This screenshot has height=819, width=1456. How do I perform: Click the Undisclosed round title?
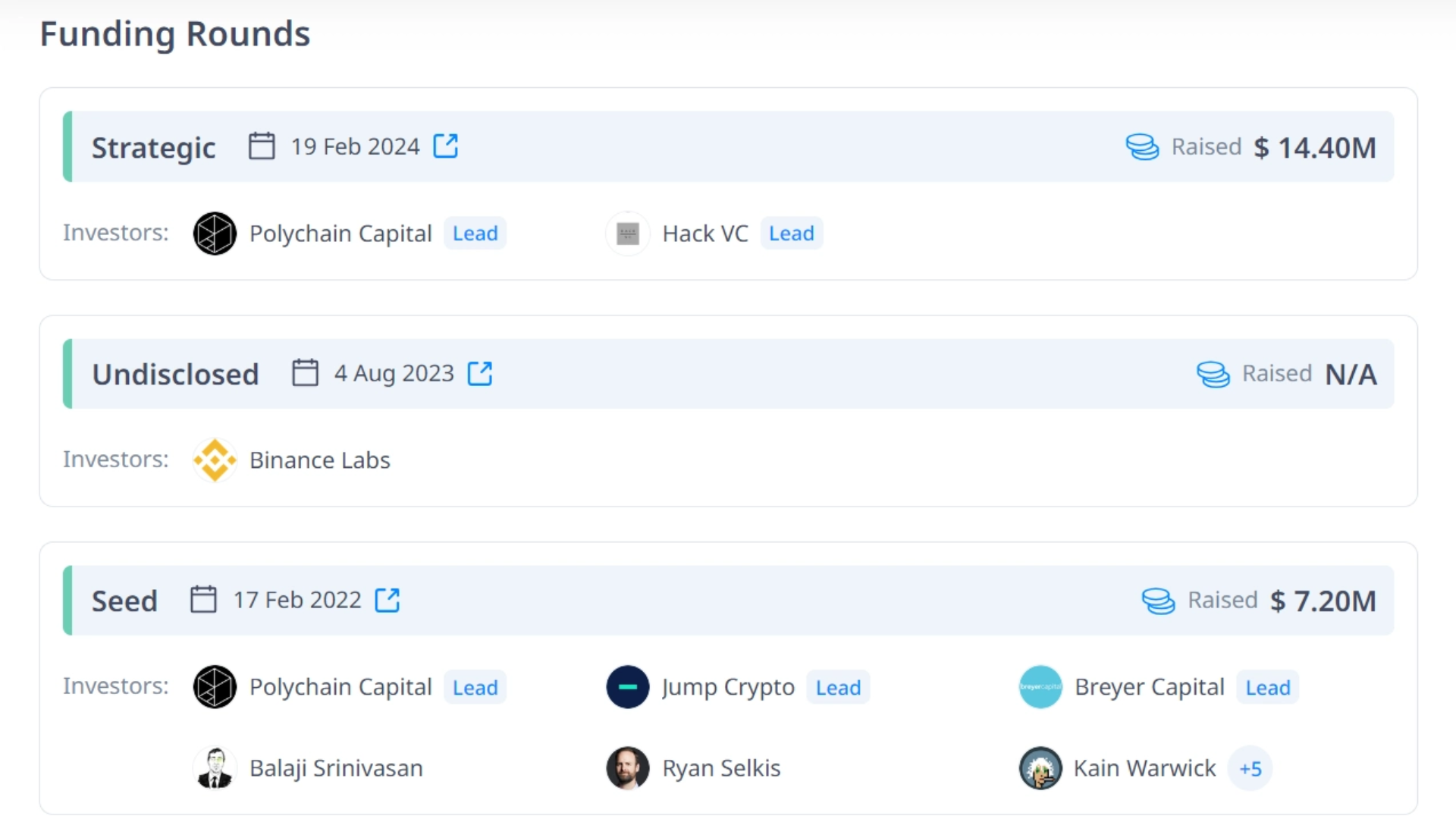click(175, 375)
